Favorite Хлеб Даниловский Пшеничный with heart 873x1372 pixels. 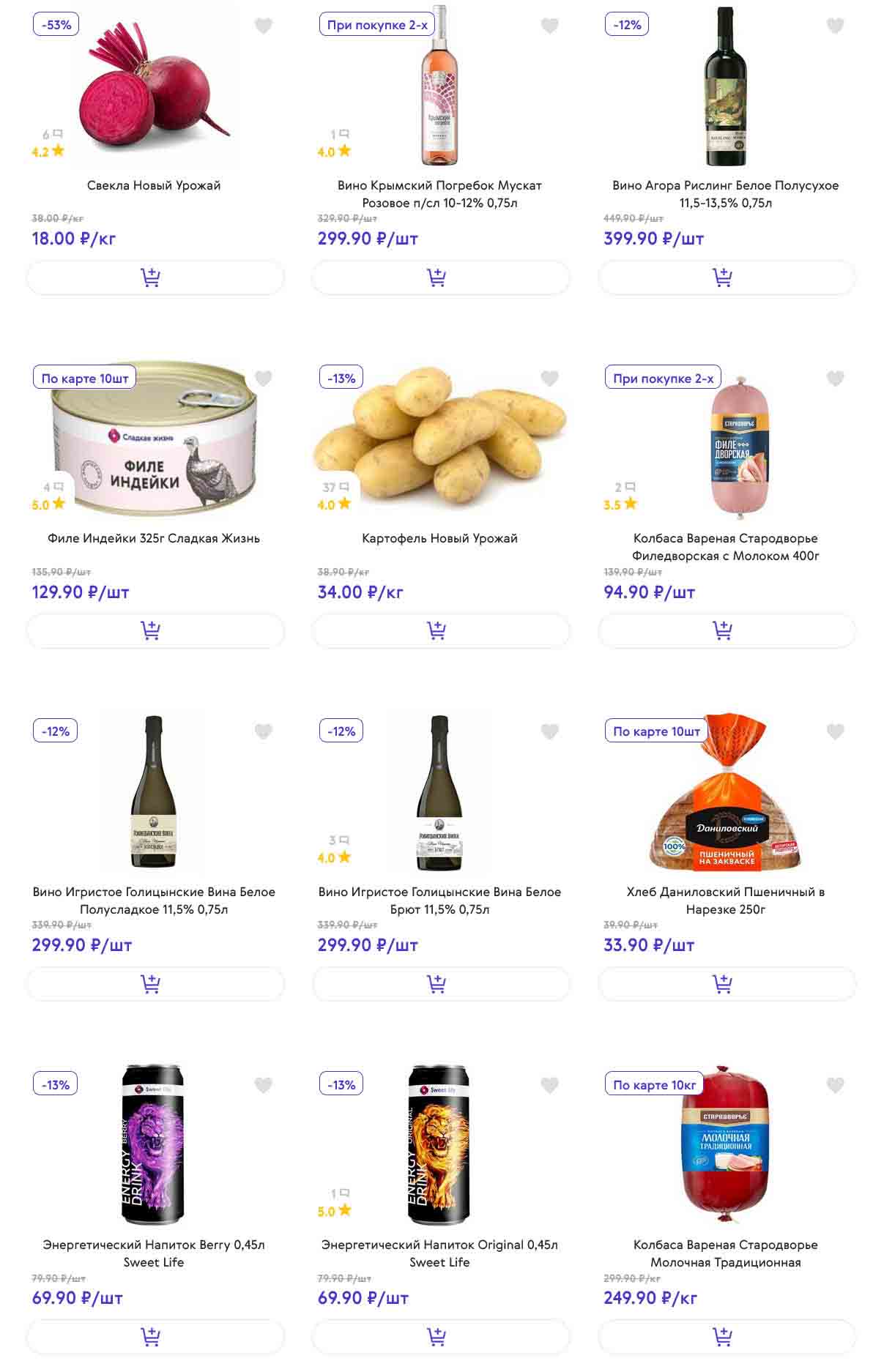click(835, 731)
